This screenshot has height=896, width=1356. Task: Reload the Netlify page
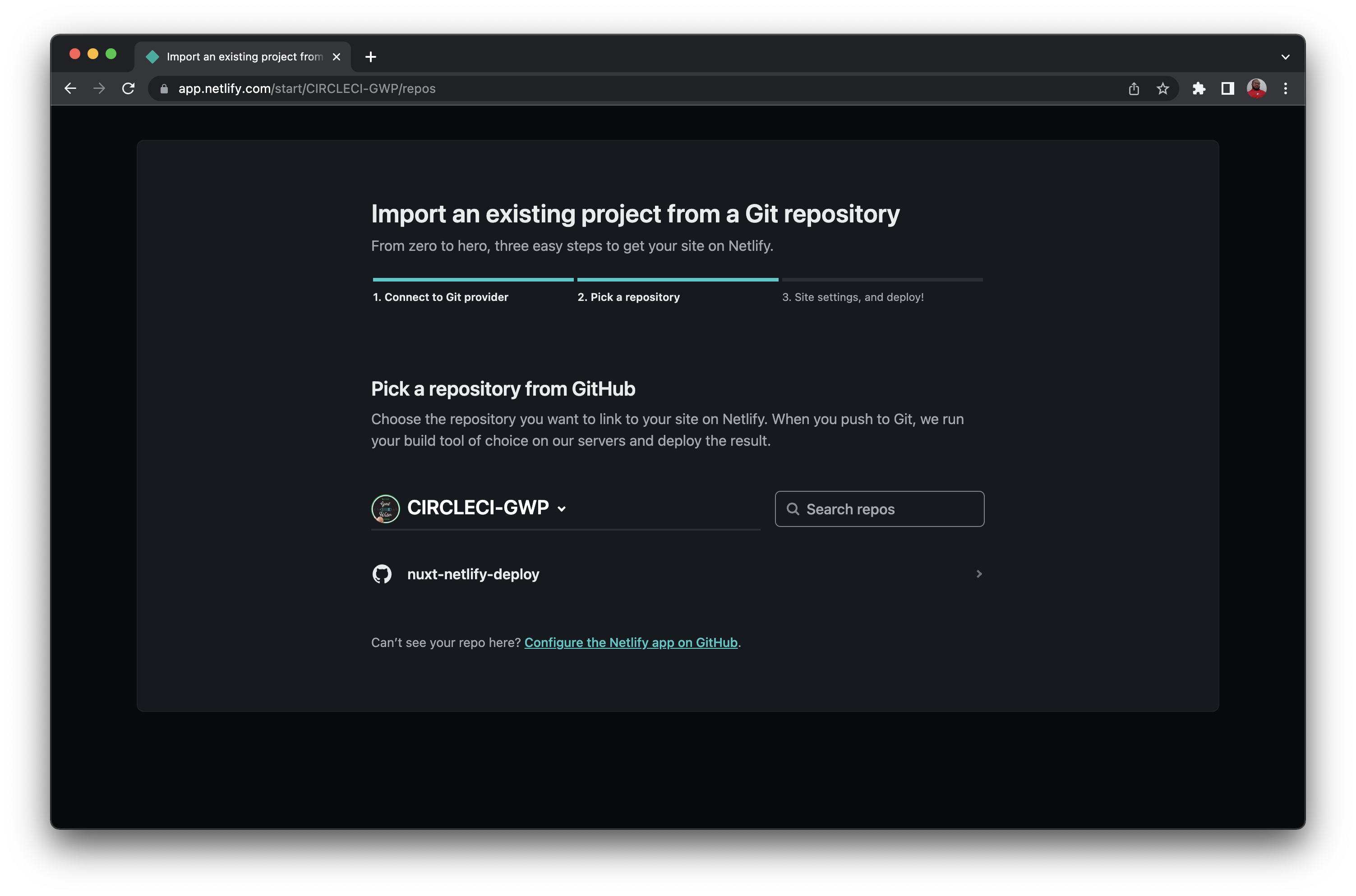129,88
